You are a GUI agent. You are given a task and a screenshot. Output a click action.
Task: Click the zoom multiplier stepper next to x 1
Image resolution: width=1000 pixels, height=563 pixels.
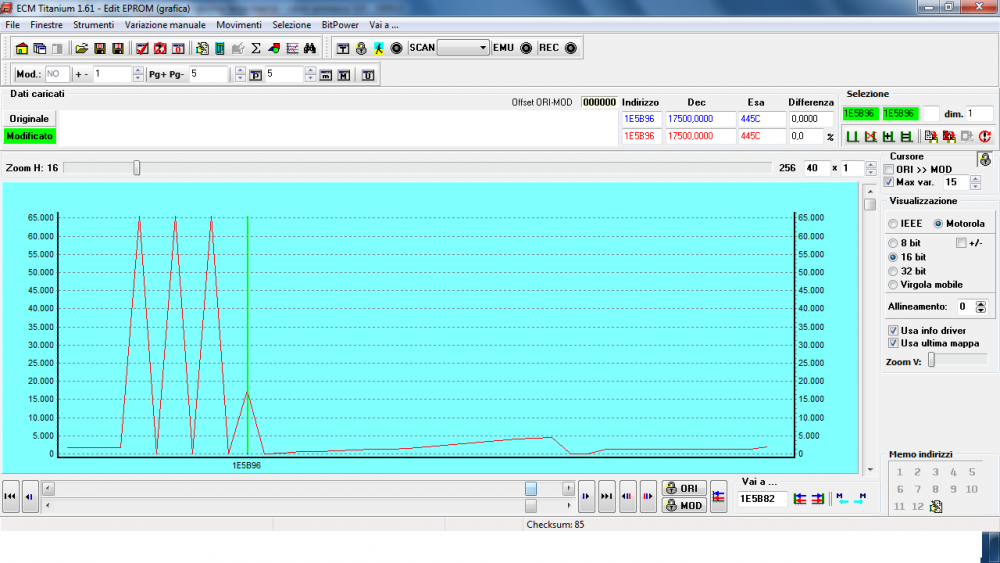871,168
